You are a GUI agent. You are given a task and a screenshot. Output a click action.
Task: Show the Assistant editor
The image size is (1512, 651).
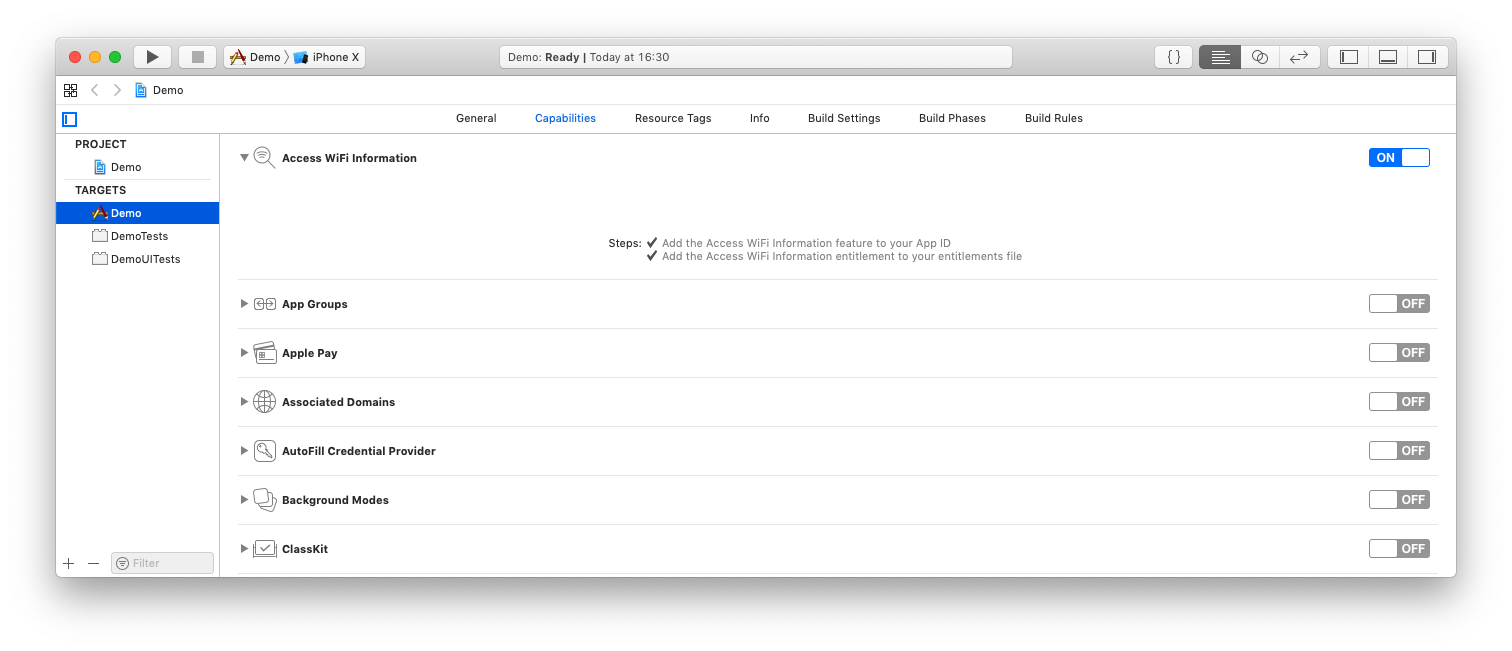click(x=1260, y=57)
